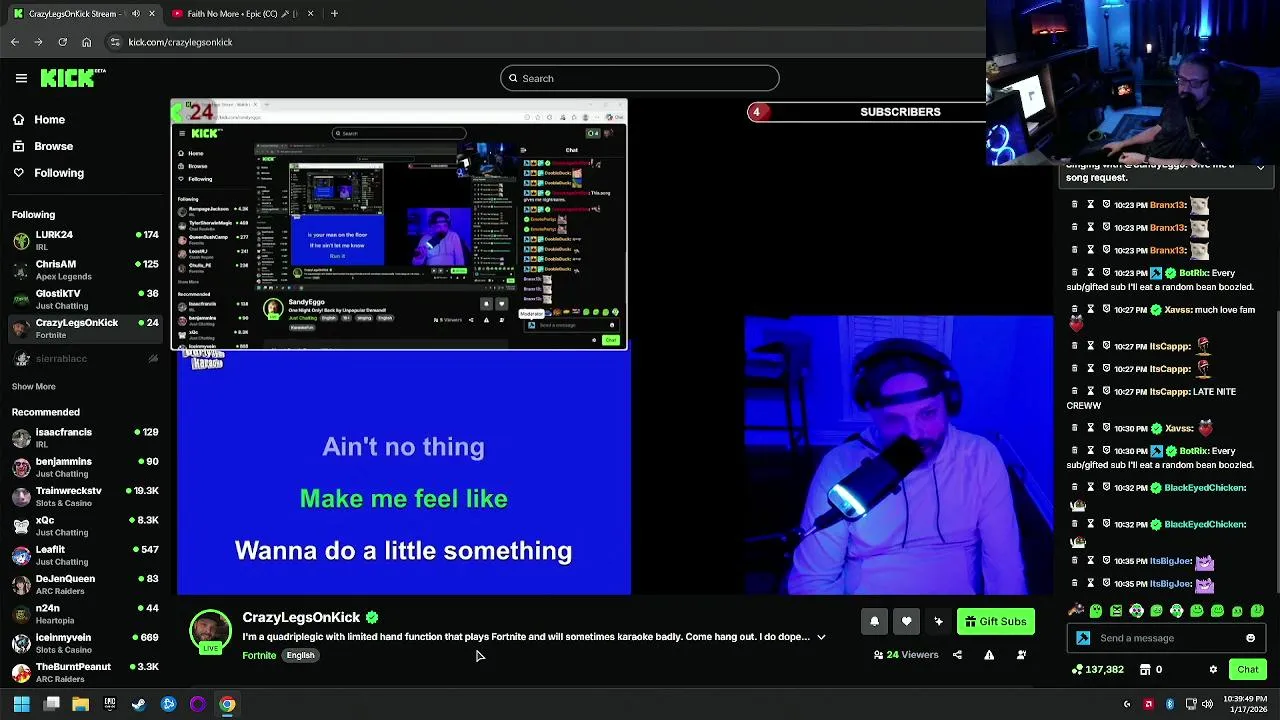Click the heart follow button
The height and width of the screenshot is (720, 1280).
[906, 621]
